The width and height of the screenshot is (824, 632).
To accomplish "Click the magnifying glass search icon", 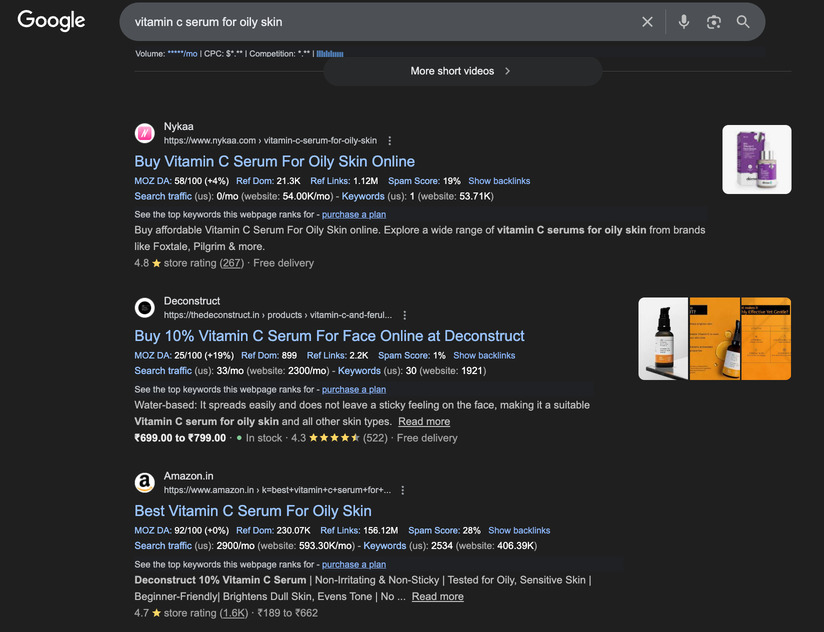I will pyautogui.click(x=743, y=22).
